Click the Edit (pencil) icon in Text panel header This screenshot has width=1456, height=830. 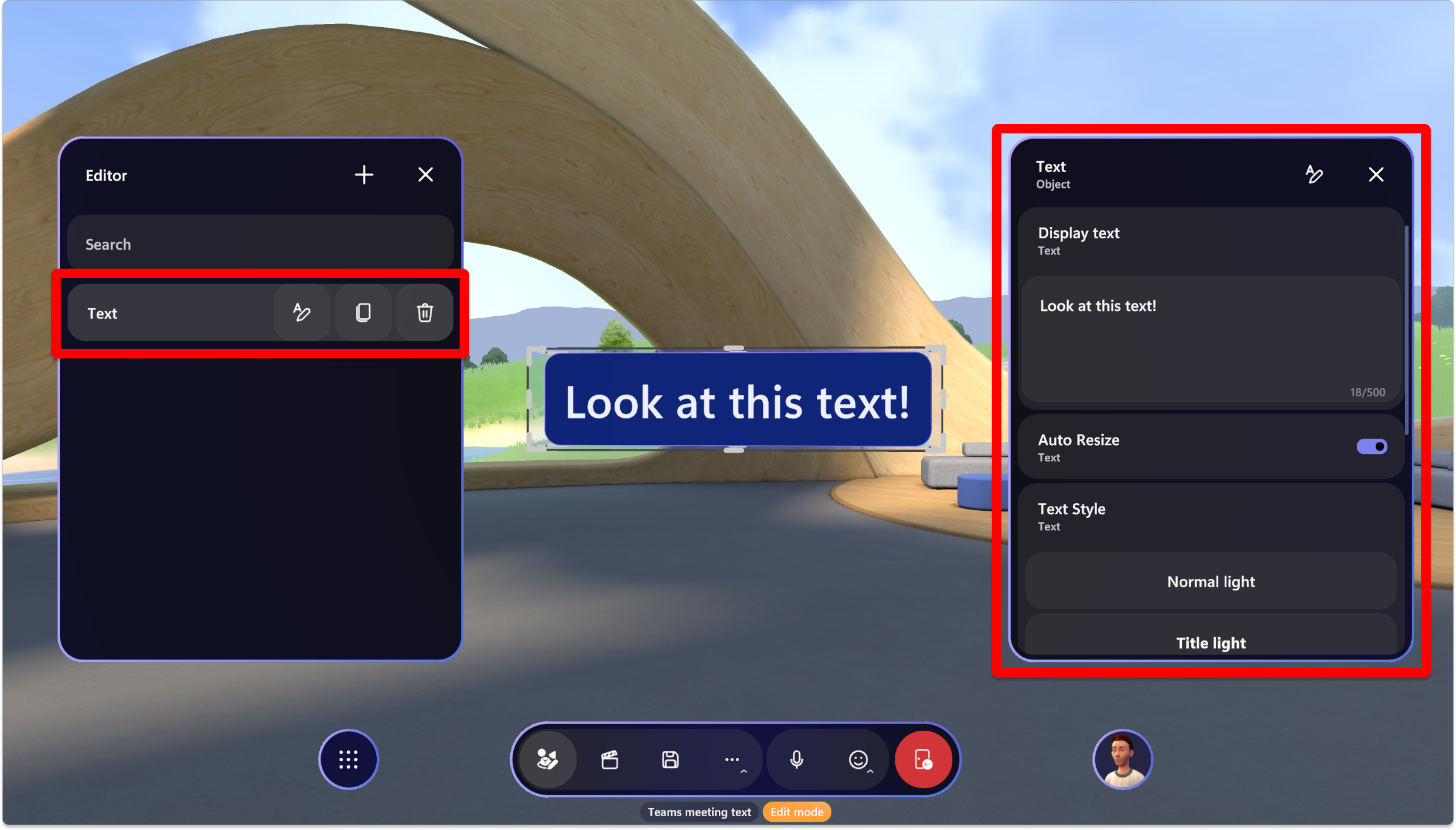tap(1314, 174)
